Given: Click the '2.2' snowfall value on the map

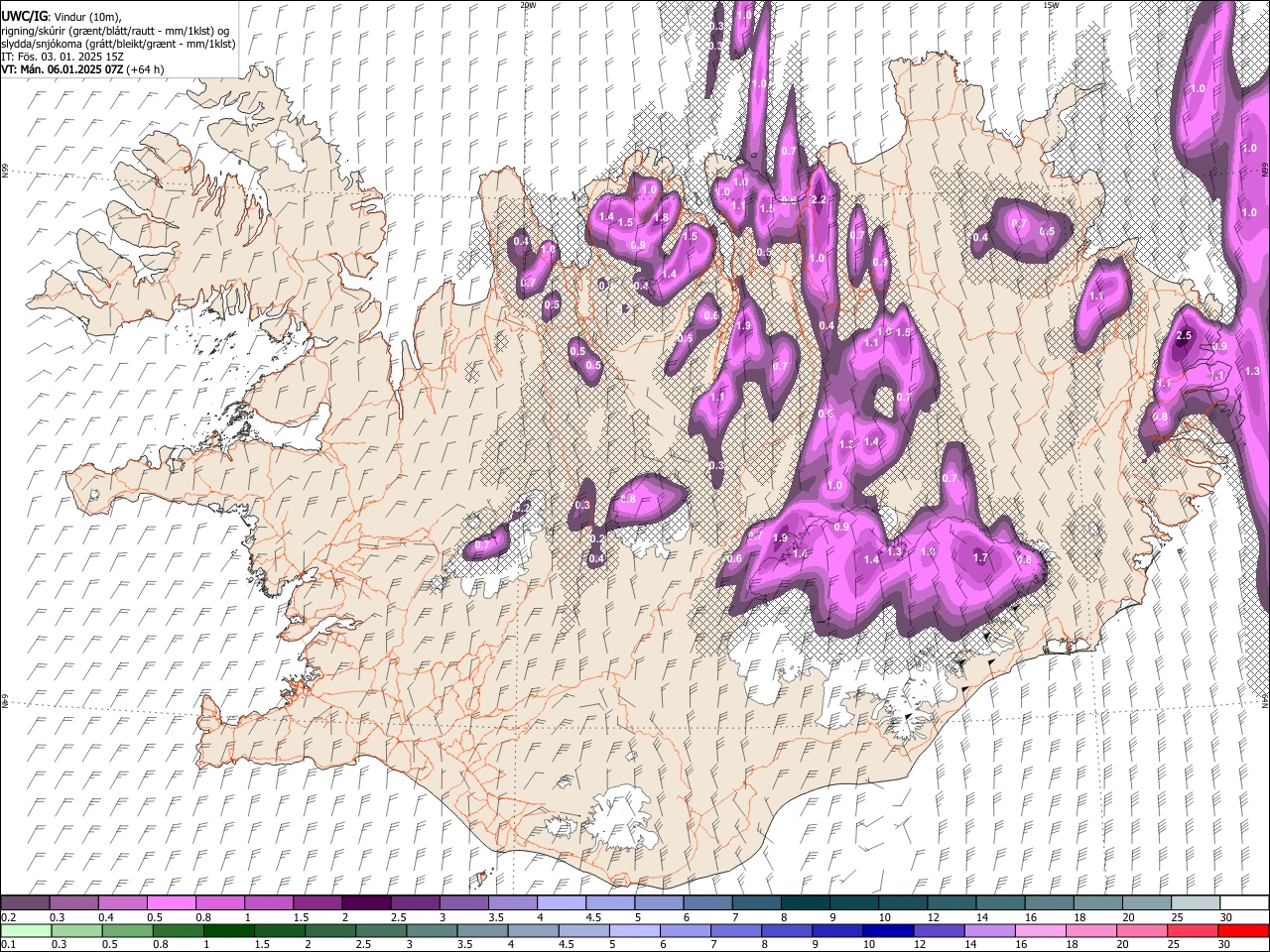Looking at the screenshot, I should coord(819,199).
